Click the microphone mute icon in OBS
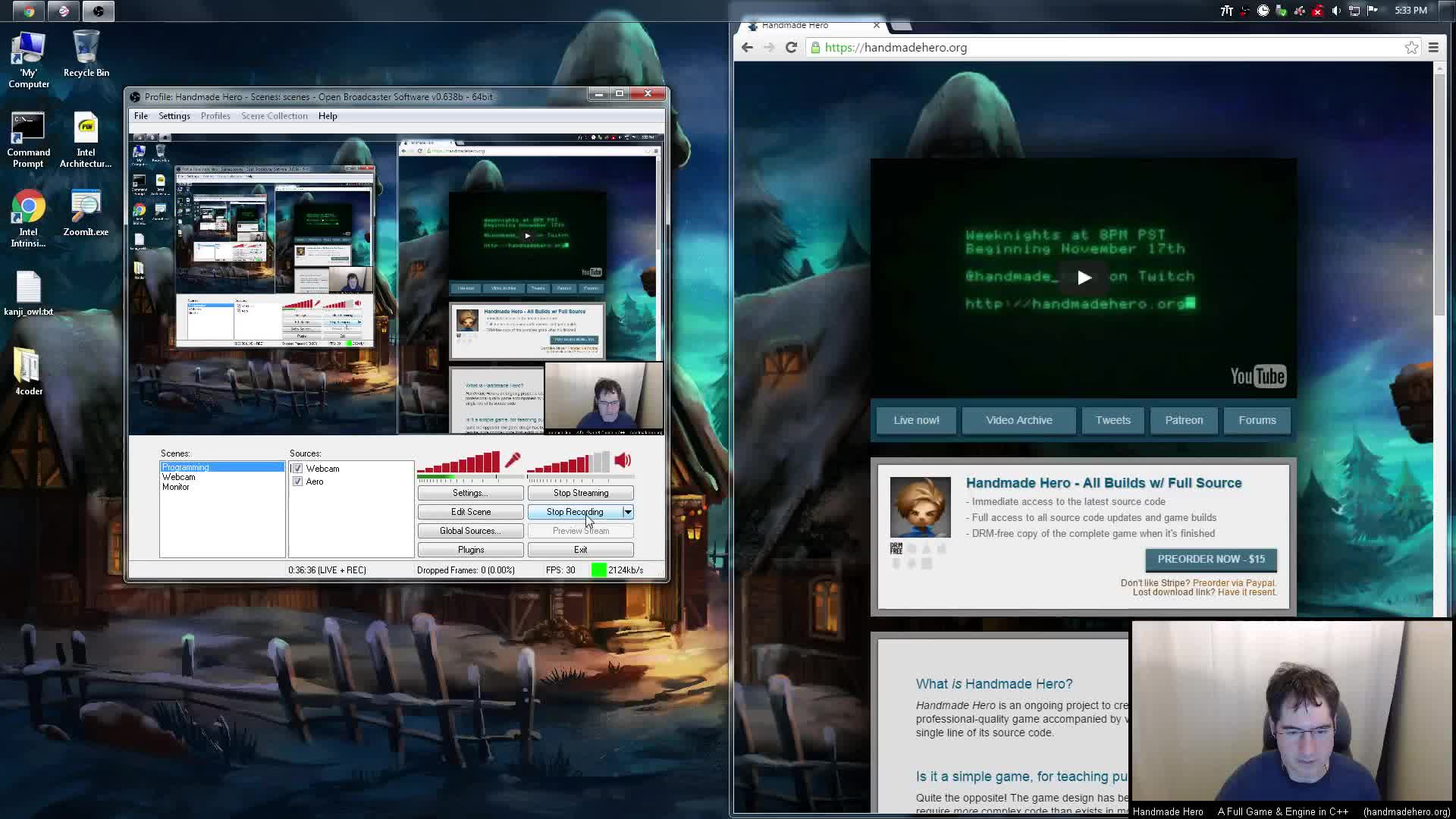Viewport: 1456px width, 819px height. click(x=513, y=460)
